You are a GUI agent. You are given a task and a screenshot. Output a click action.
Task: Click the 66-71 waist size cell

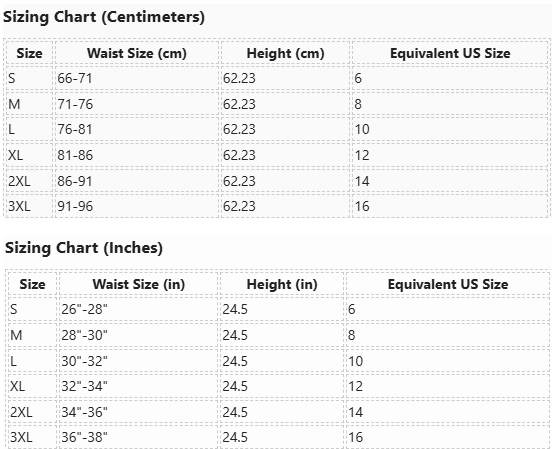point(137,78)
